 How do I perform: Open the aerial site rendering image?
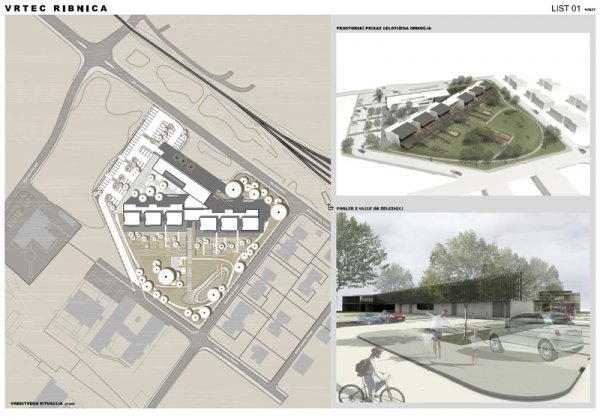point(463,118)
